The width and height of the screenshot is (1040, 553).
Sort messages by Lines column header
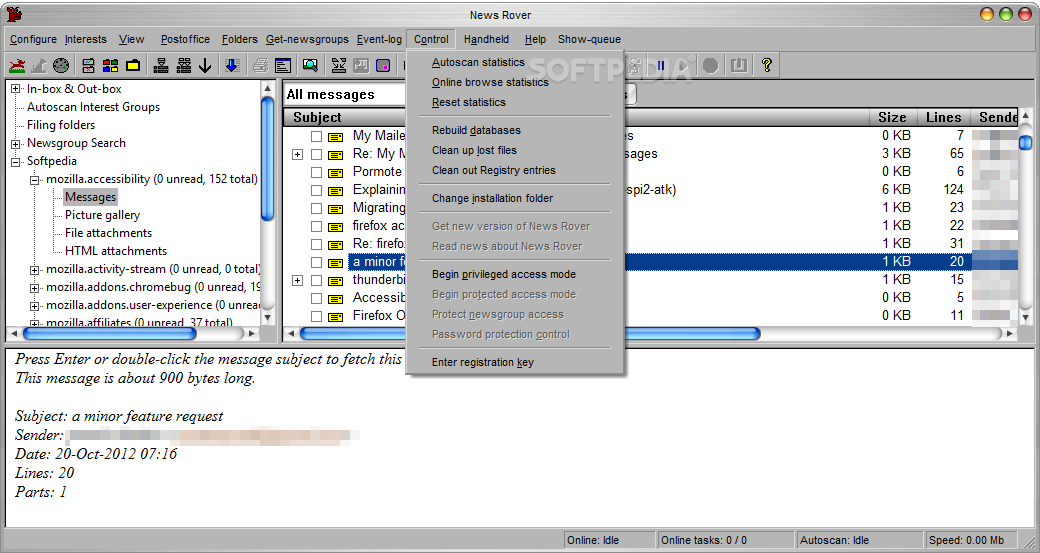tap(943, 117)
